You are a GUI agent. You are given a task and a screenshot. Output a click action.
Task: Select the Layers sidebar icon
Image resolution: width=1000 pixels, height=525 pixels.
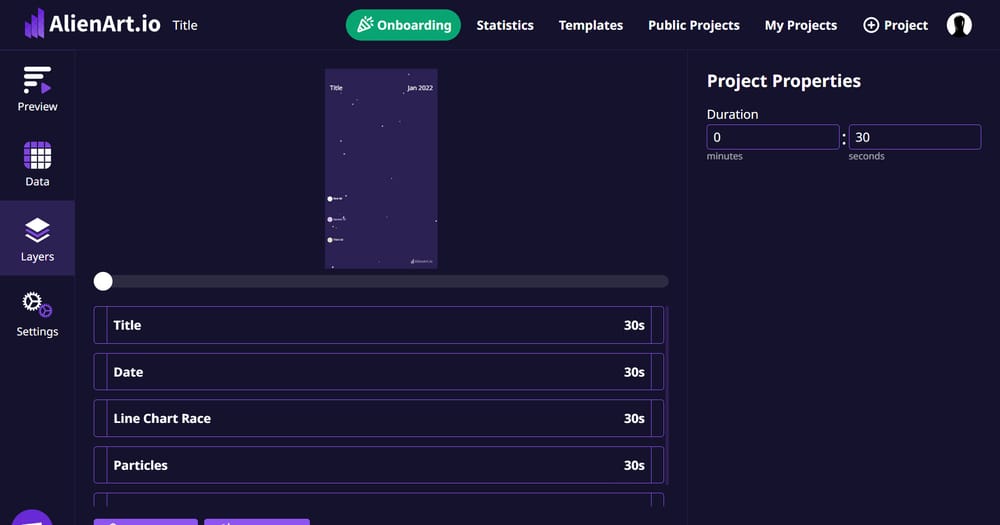pos(37,238)
